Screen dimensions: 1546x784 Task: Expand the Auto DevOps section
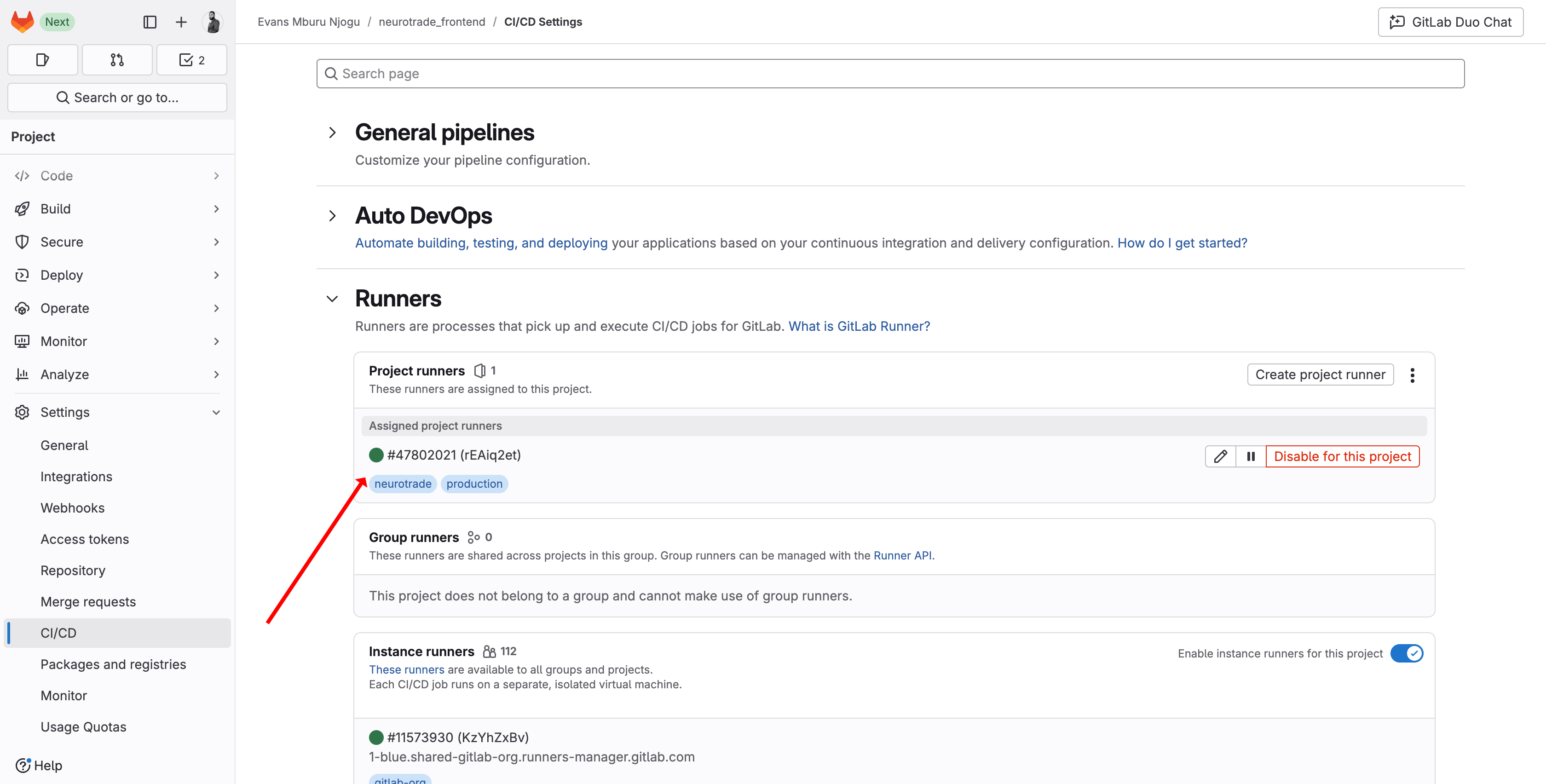pos(333,215)
